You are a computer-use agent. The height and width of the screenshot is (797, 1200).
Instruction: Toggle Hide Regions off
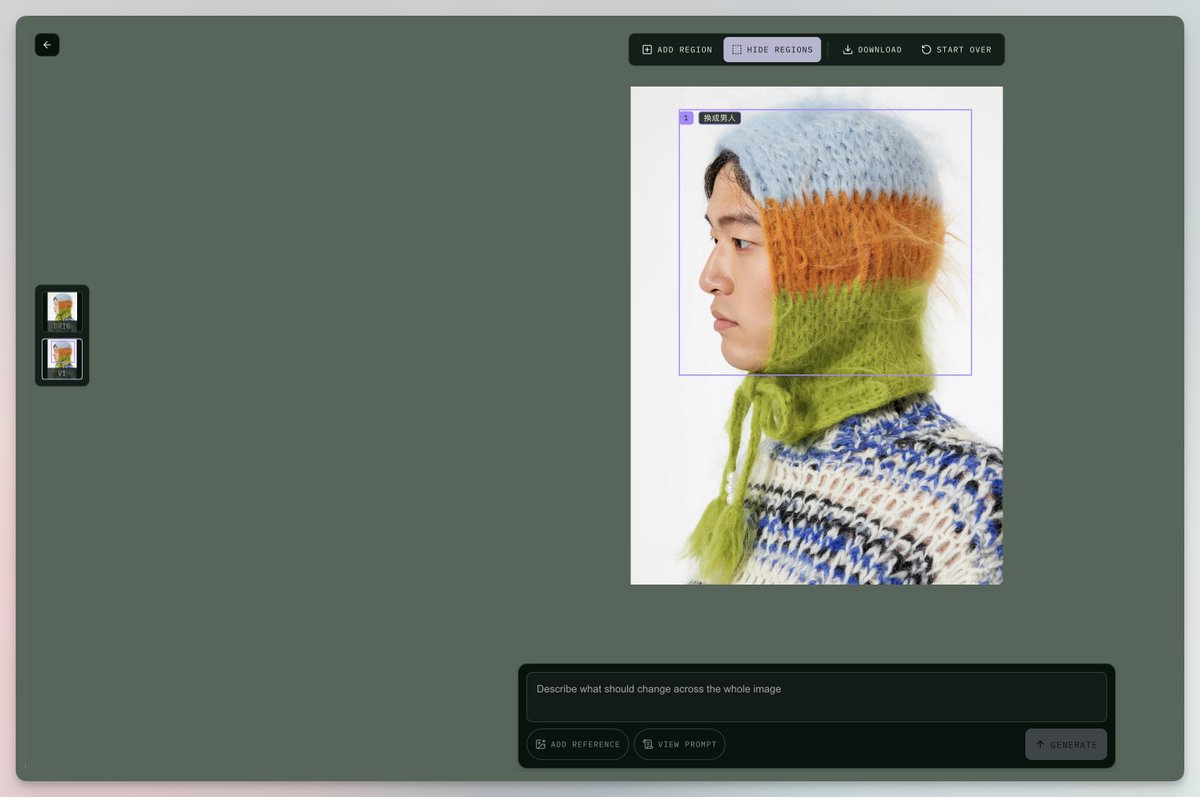point(772,50)
